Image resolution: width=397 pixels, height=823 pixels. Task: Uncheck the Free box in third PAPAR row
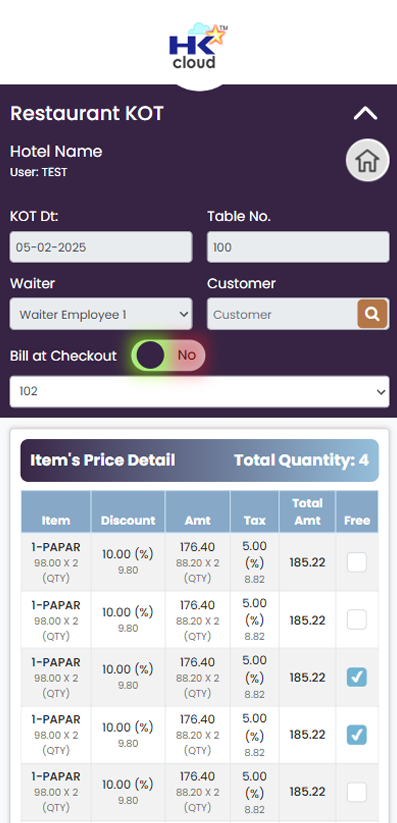[357, 677]
